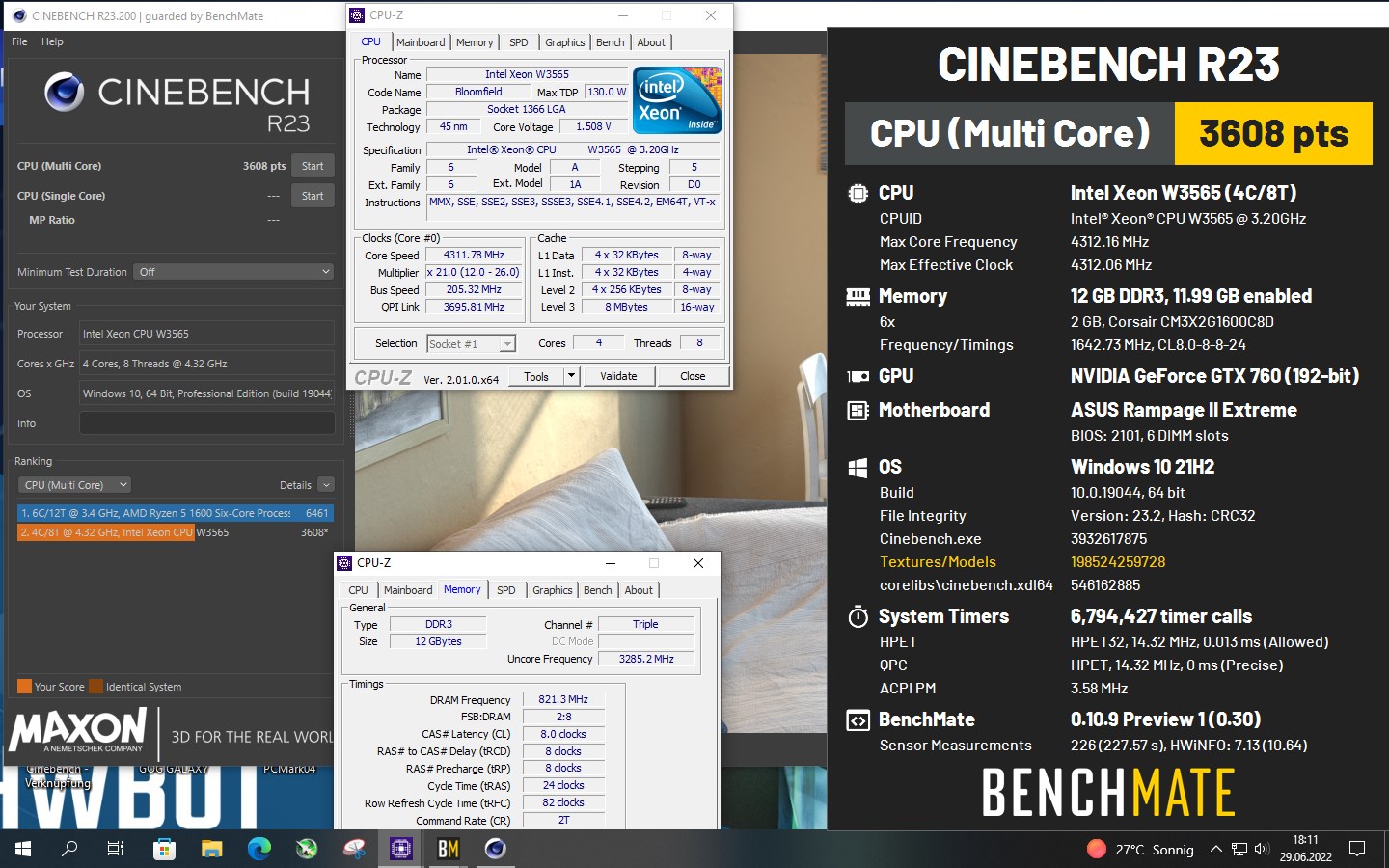This screenshot has height=868, width=1389.
Task: Start the CPU Multi Core test
Action: point(313,166)
